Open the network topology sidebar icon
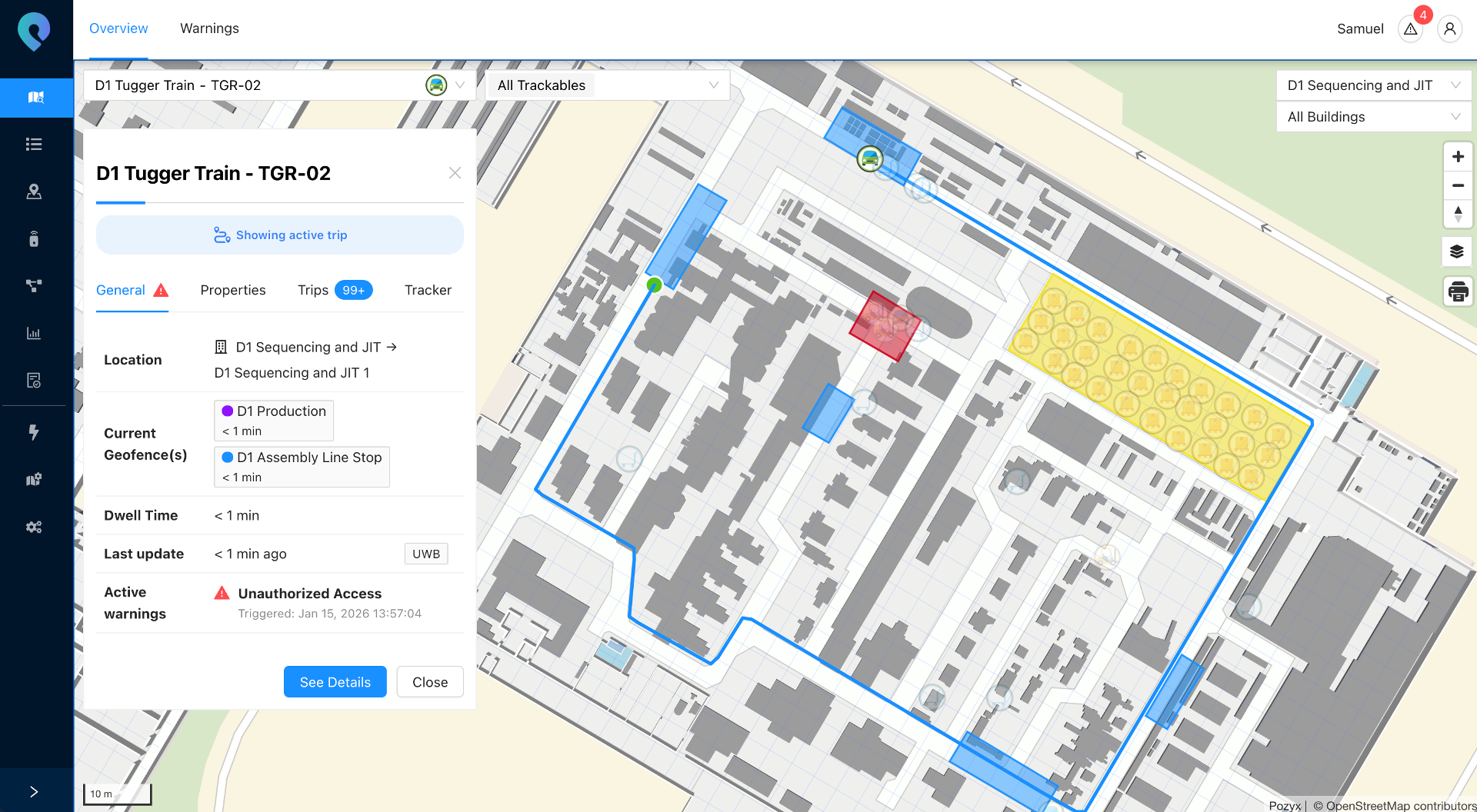The height and width of the screenshot is (812, 1477). [34, 286]
